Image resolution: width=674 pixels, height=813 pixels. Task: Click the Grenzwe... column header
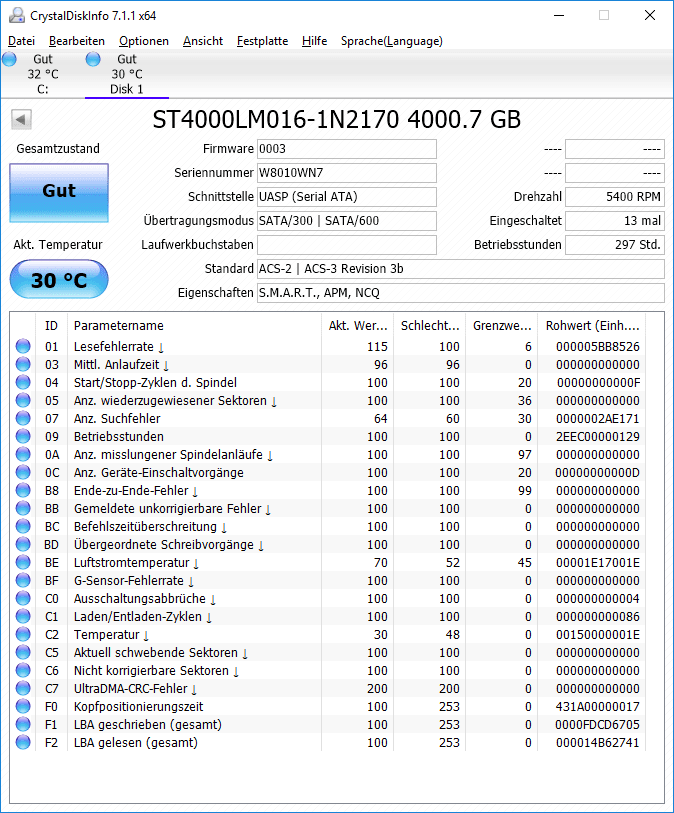coord(502,326)
